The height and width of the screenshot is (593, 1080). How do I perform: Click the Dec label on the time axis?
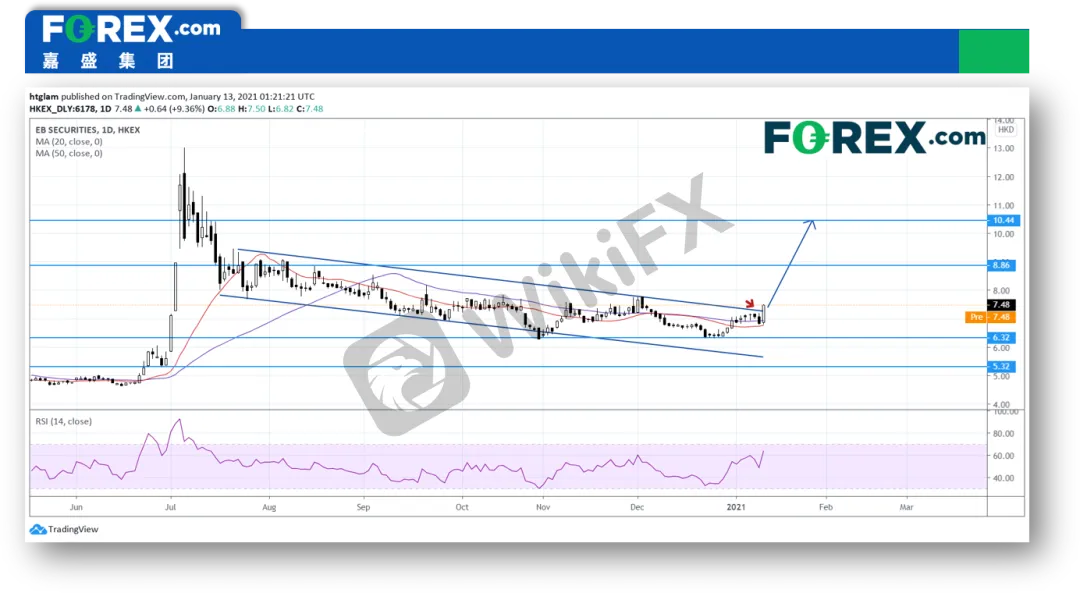[637, 507]
